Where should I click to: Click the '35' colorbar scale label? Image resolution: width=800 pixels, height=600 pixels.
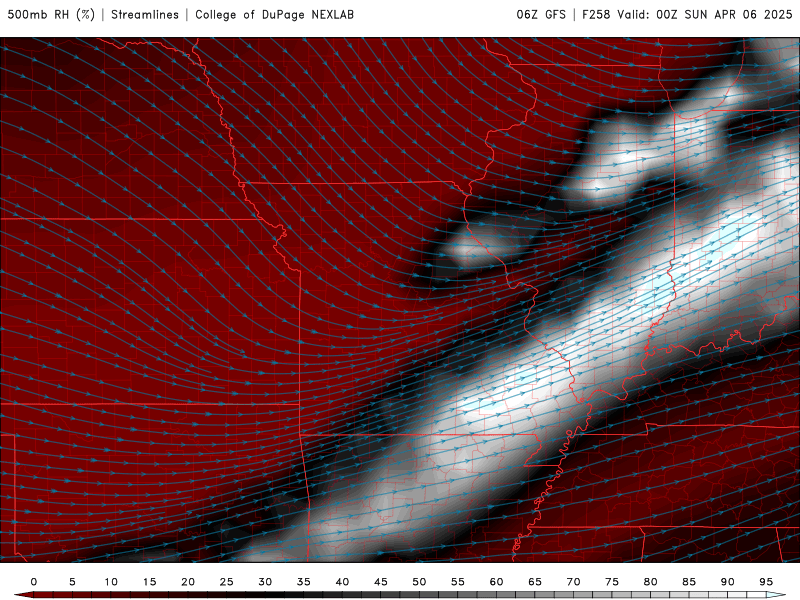(304, 582)
